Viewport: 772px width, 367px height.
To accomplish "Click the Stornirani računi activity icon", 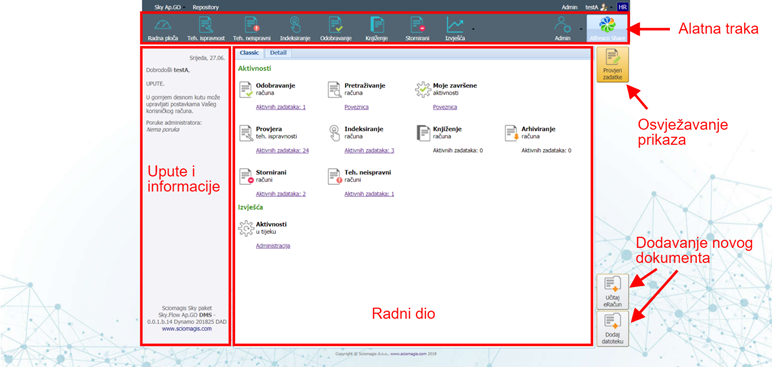I will pos(246,176).
